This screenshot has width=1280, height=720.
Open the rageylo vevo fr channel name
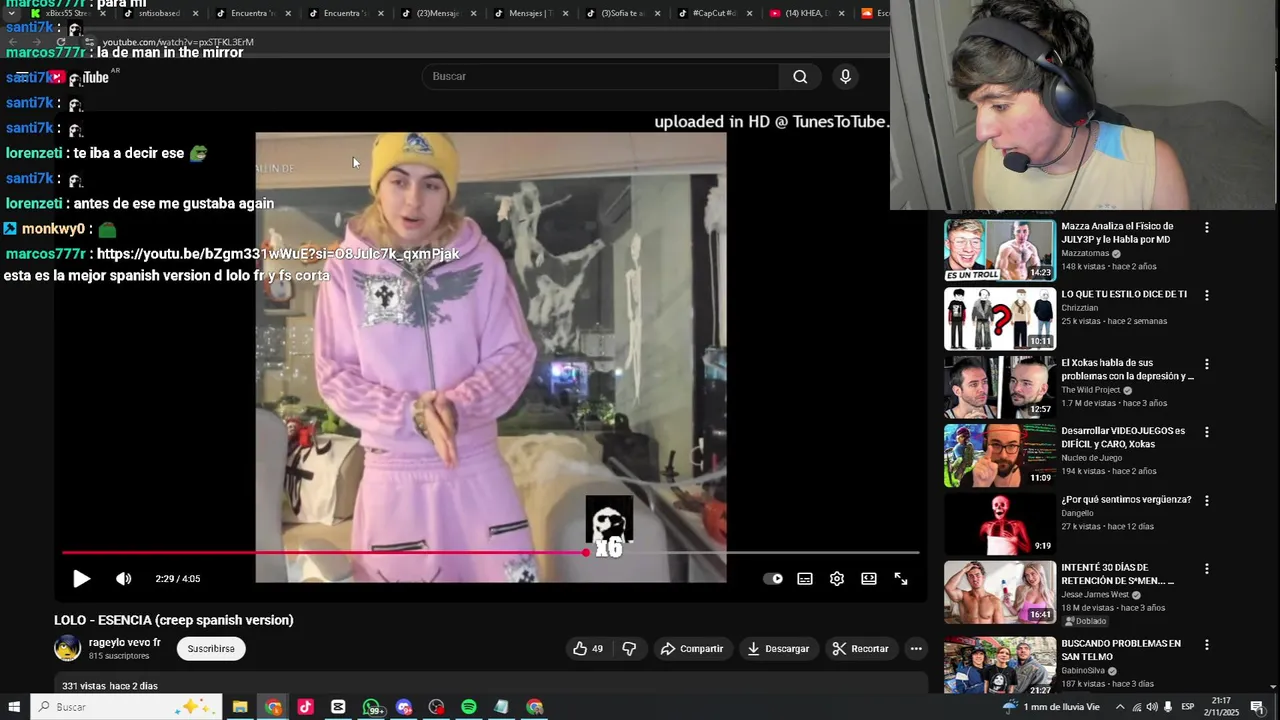(125, 642)
